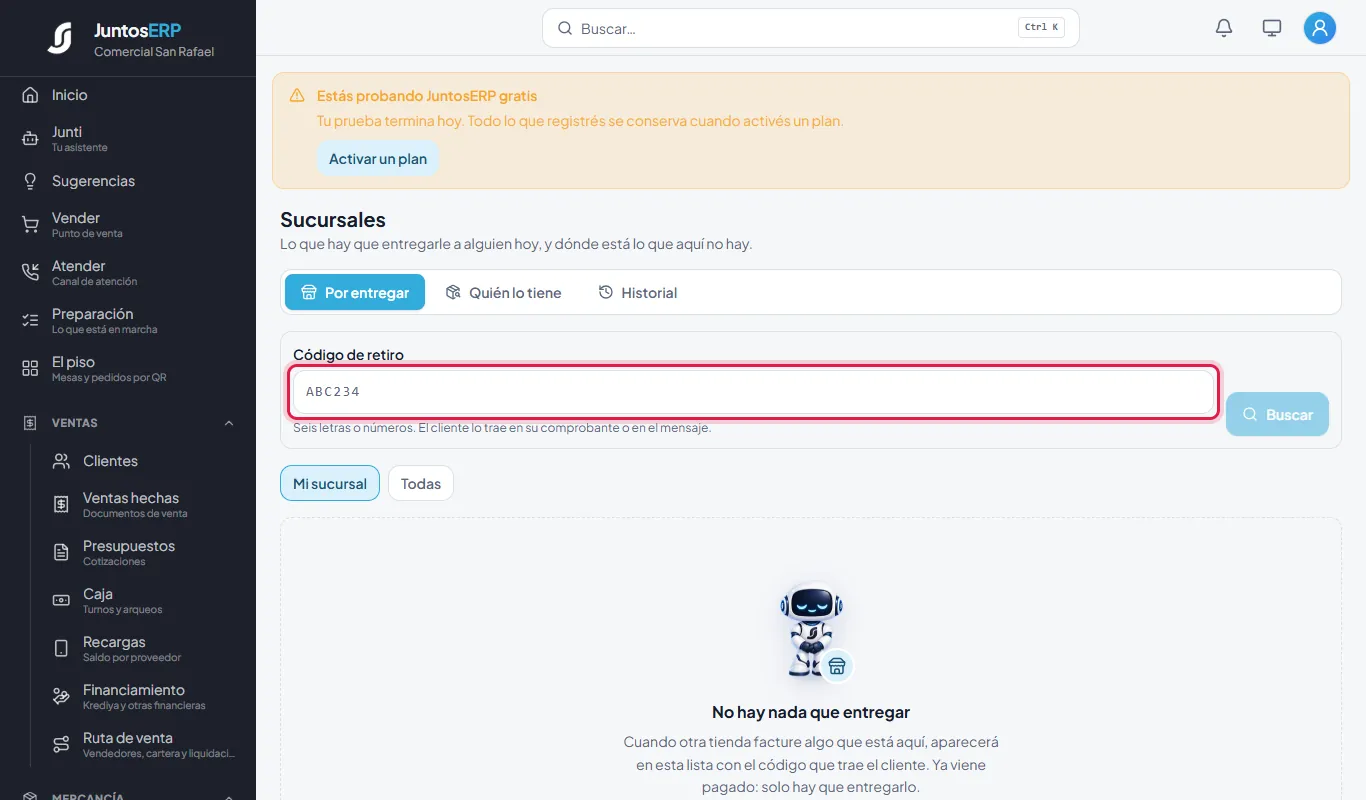Select the Todas filter chip
The width and height of the screenshot is (1366, 800).
point(421,483)
